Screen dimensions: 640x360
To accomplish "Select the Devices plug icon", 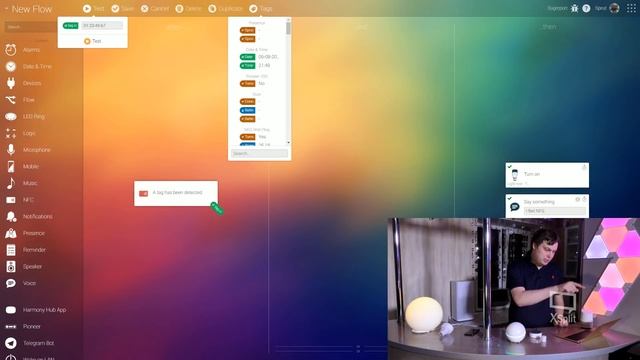I will point(11,83).
